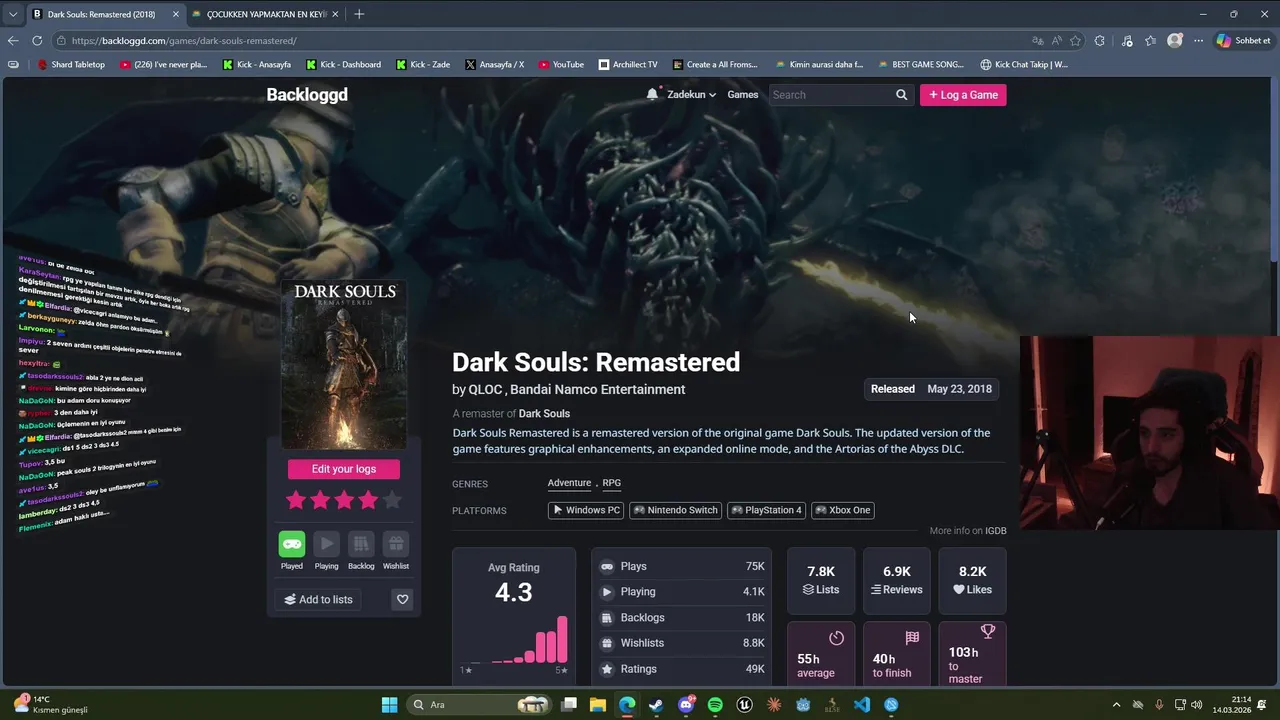Open the browser profile avatar
The height and width of the screenshot is (720, 1280).
pyautogui.click(x=1175, y=41)
